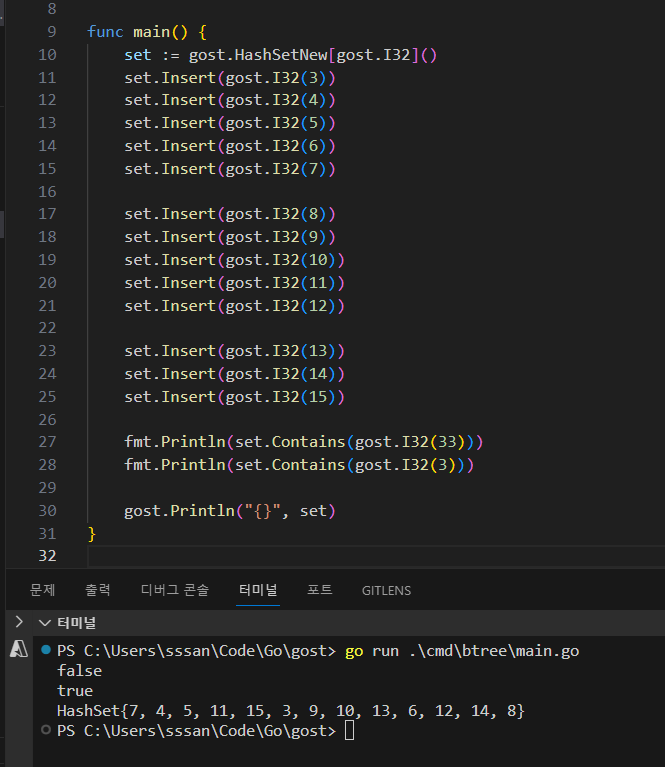The image size is (665, 767).
Task: Open the 포트 tab
Action: pos(320,590)
